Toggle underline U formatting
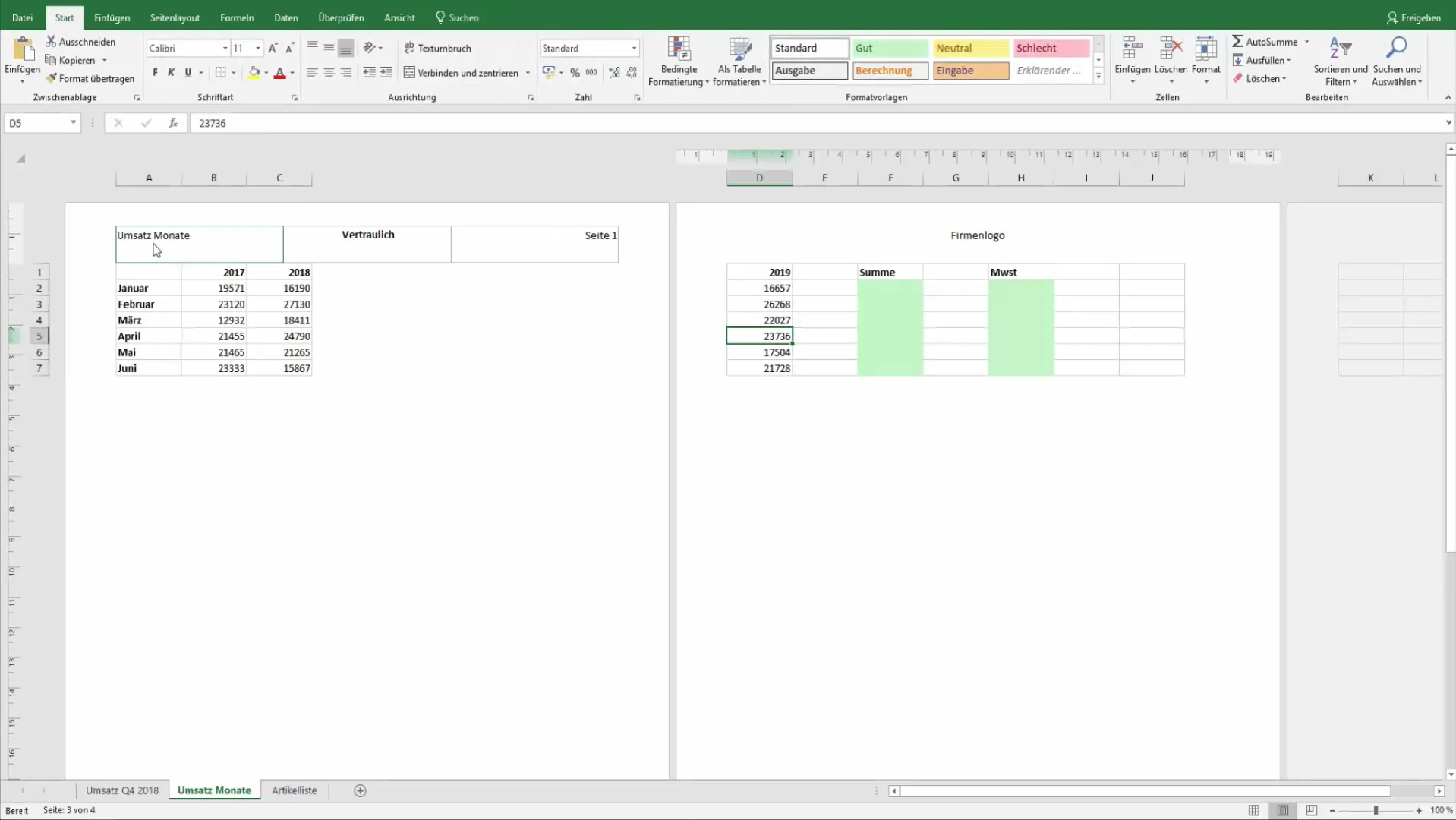Viewport: 1456px width, 820px height. [188, 73]
